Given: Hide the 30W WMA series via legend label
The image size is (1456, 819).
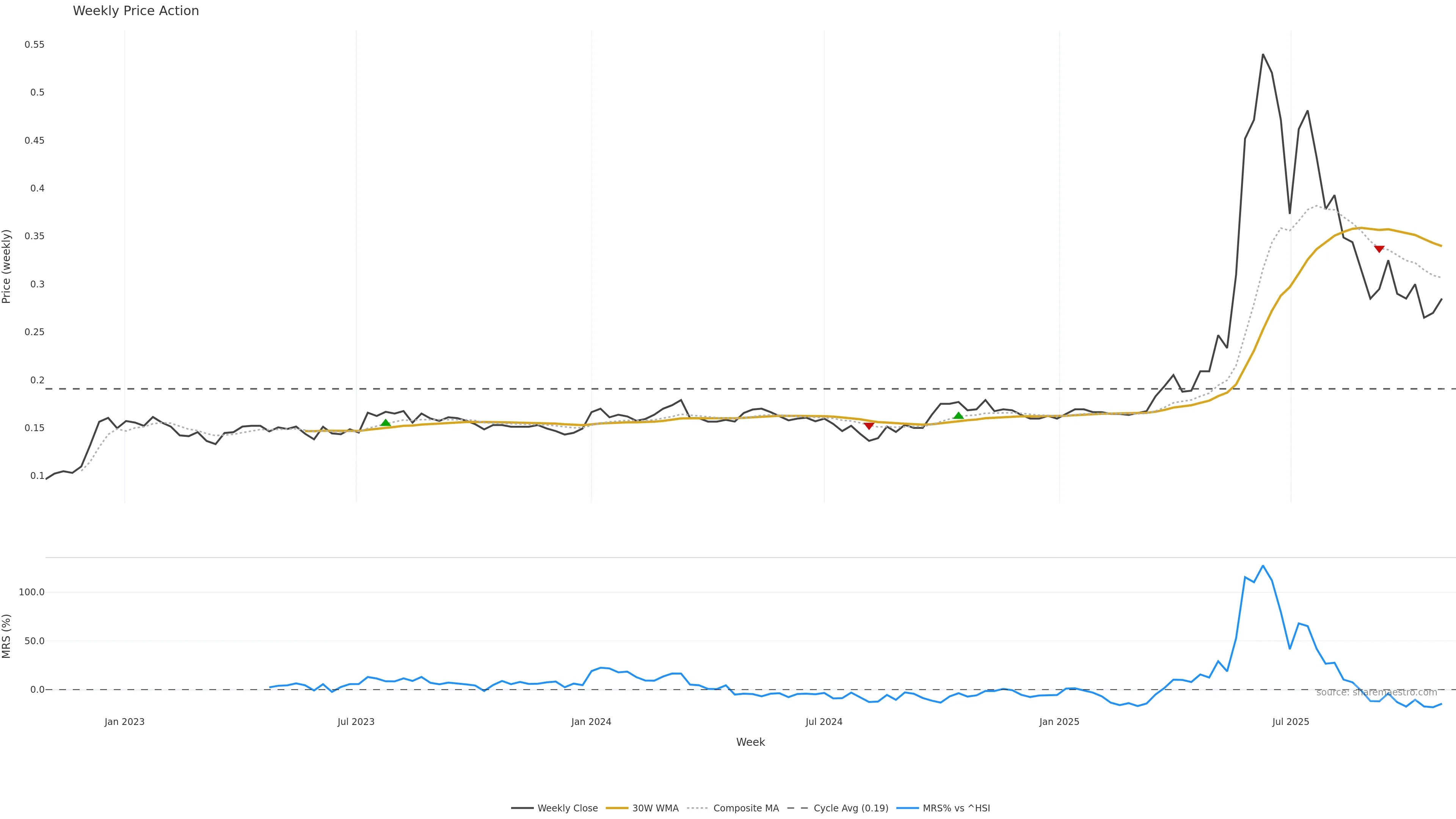Looking at the screenshot, I should pyautogui.click(x=655, y=808).
